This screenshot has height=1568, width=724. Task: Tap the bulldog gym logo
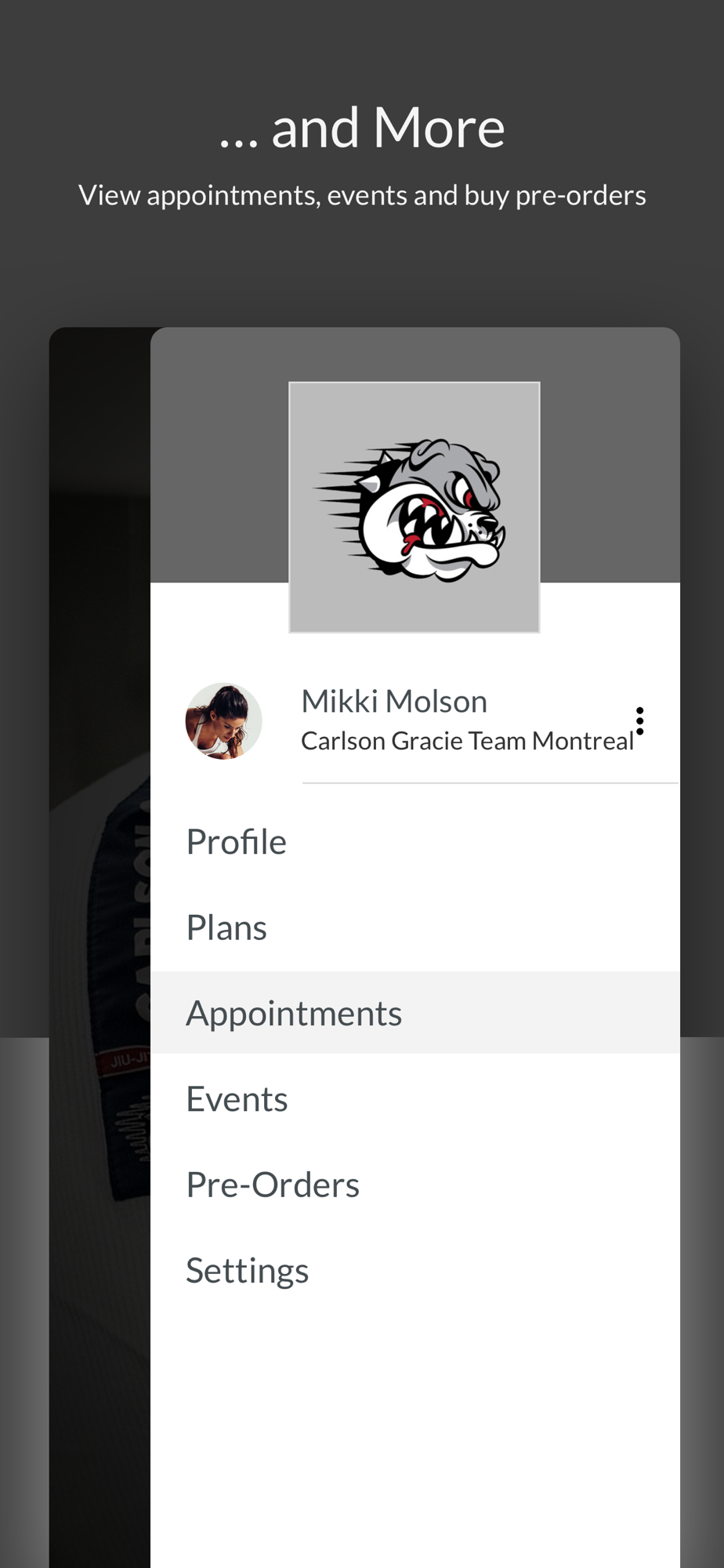(414, 507)
